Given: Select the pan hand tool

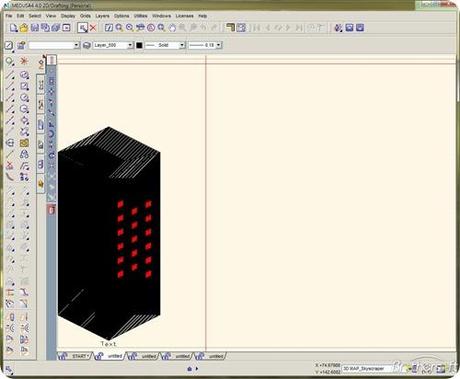Looking at the screenshot, I should (172, 28).
